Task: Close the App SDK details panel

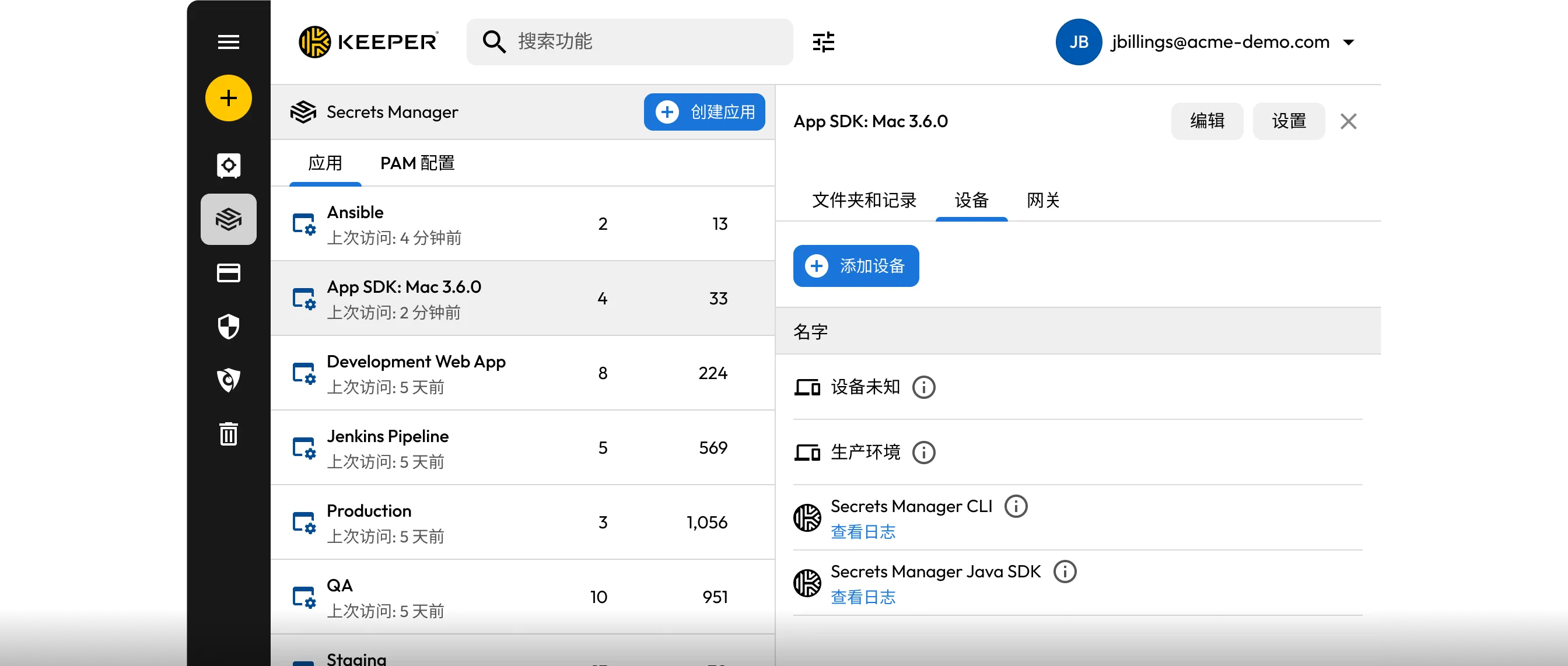Action: (x=1348, y=121)
